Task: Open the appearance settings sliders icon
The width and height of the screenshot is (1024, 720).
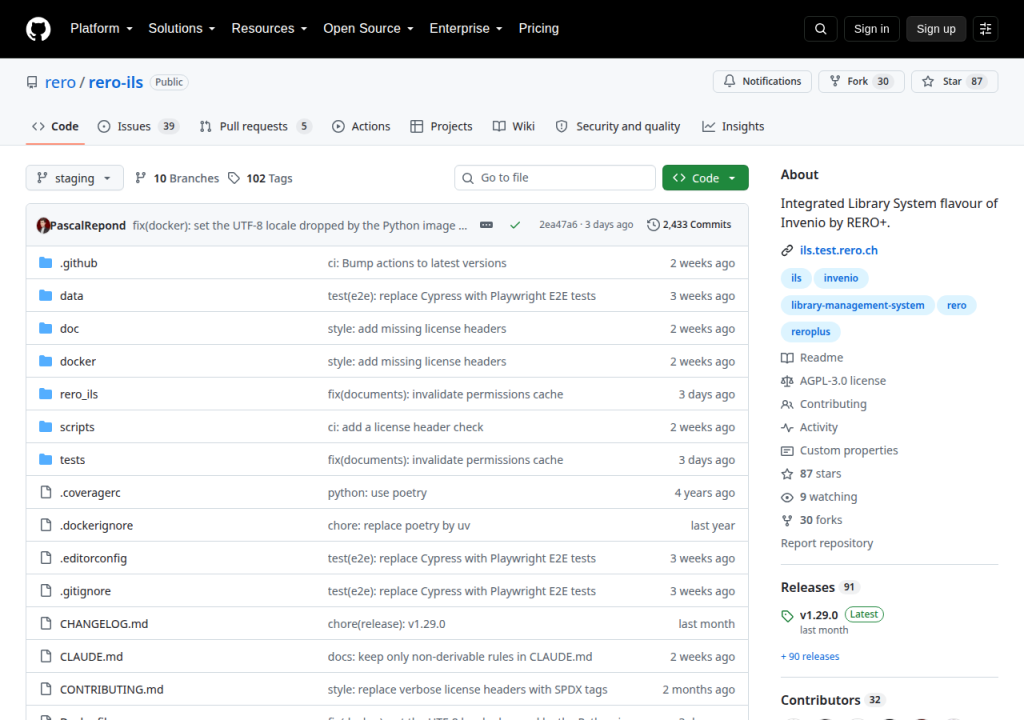Action: tap(985, 29)
